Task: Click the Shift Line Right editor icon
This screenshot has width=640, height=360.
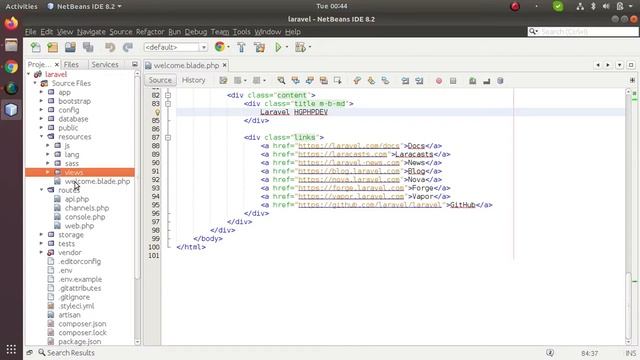Action: pyautogui.click(x=419, y=80)
